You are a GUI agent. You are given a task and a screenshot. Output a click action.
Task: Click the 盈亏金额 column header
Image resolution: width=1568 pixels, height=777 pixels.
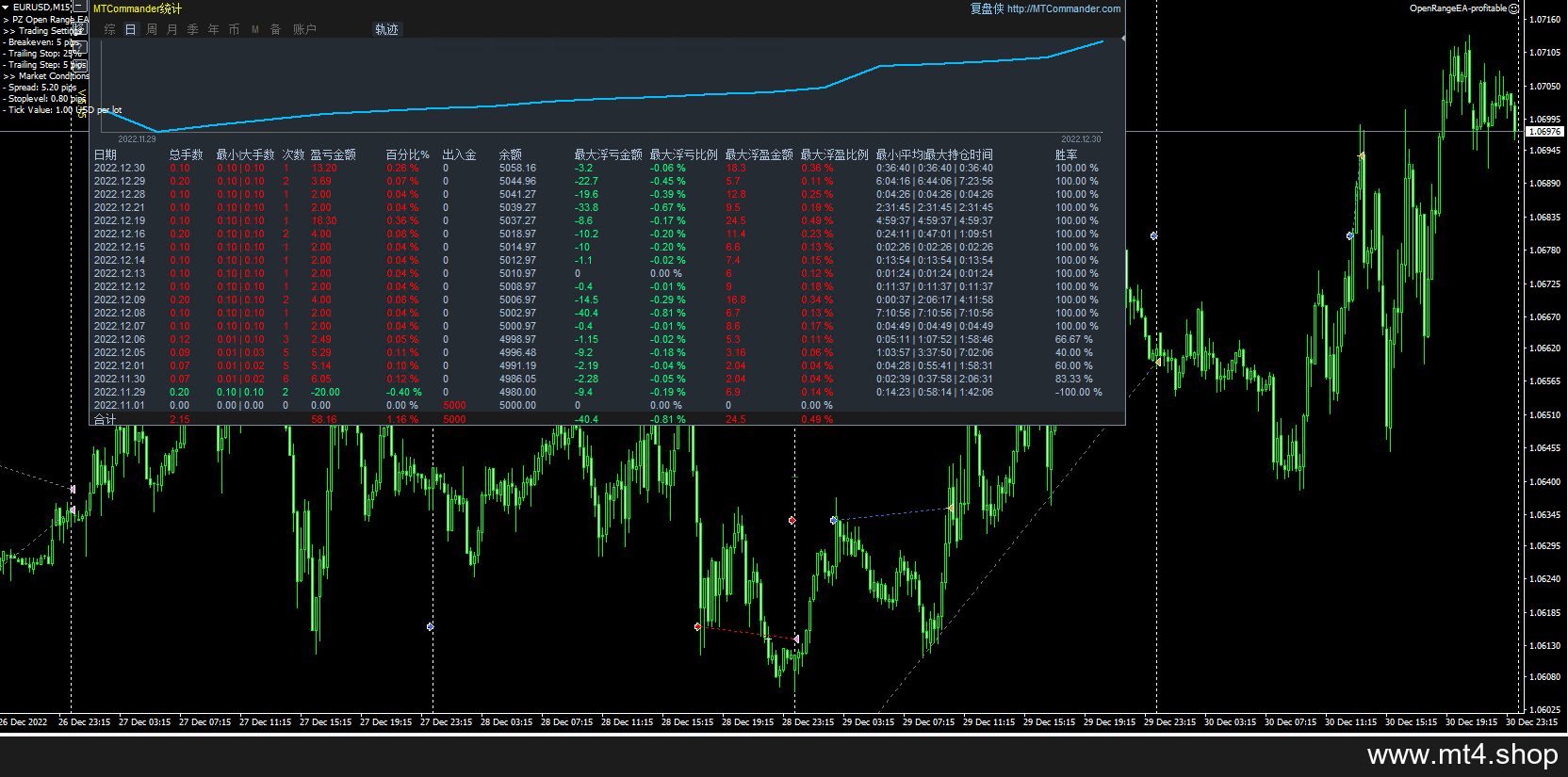click(x=333, y=154)
